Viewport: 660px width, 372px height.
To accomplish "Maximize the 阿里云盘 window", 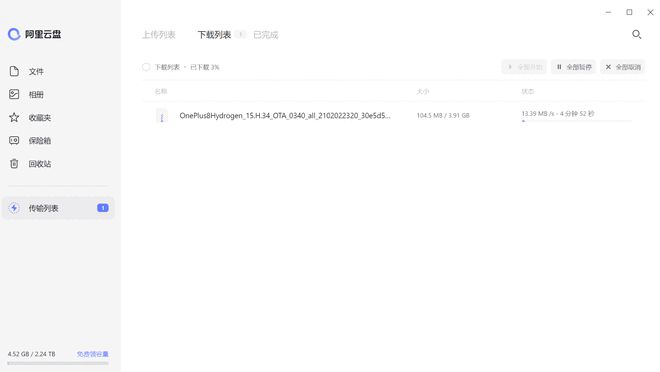I will pyautogui.click(x=629, y=12).
